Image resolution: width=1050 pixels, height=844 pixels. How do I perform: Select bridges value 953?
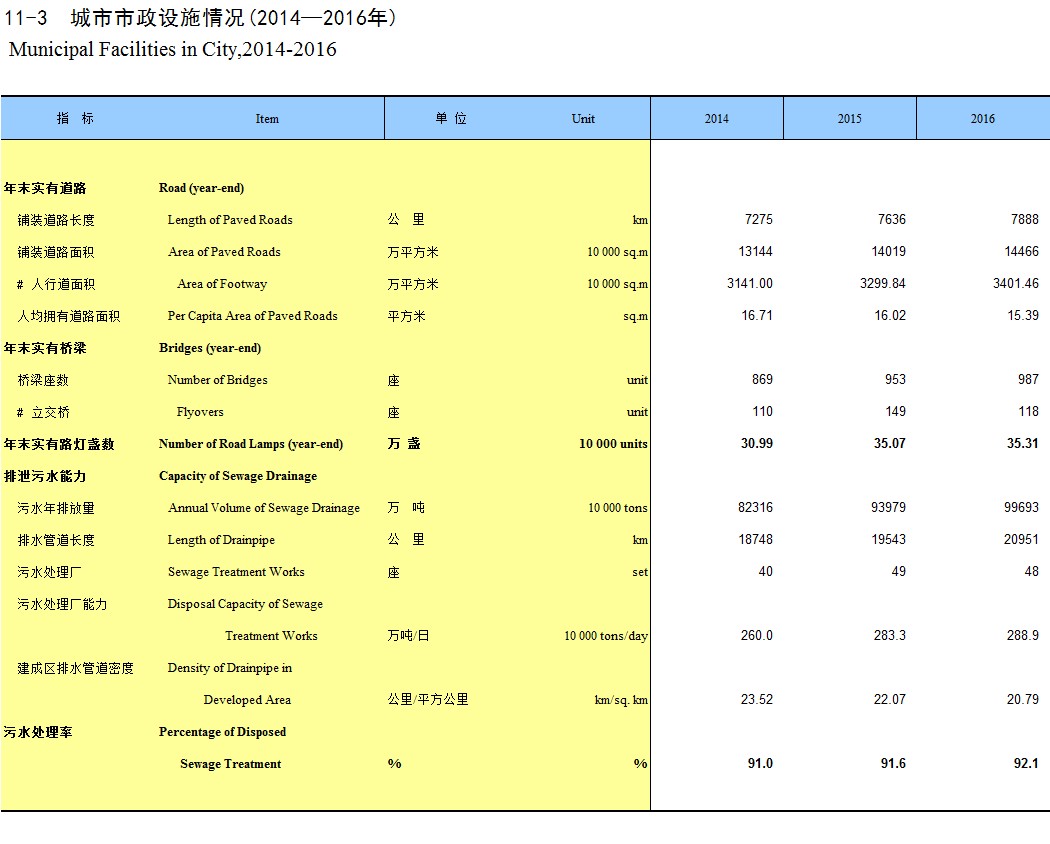895,380
